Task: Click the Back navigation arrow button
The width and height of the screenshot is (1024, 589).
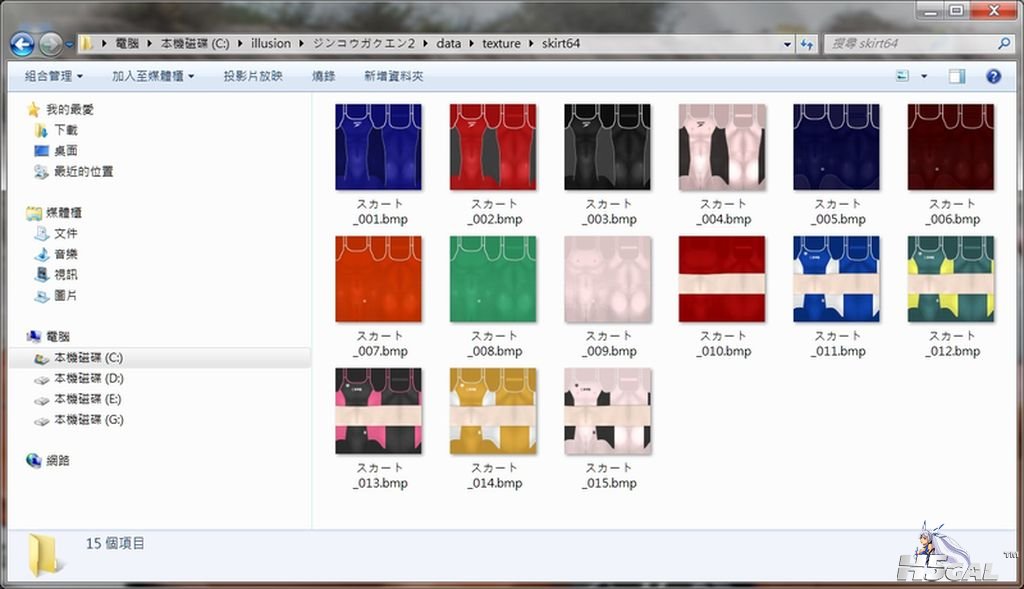Action: (22, 44)
